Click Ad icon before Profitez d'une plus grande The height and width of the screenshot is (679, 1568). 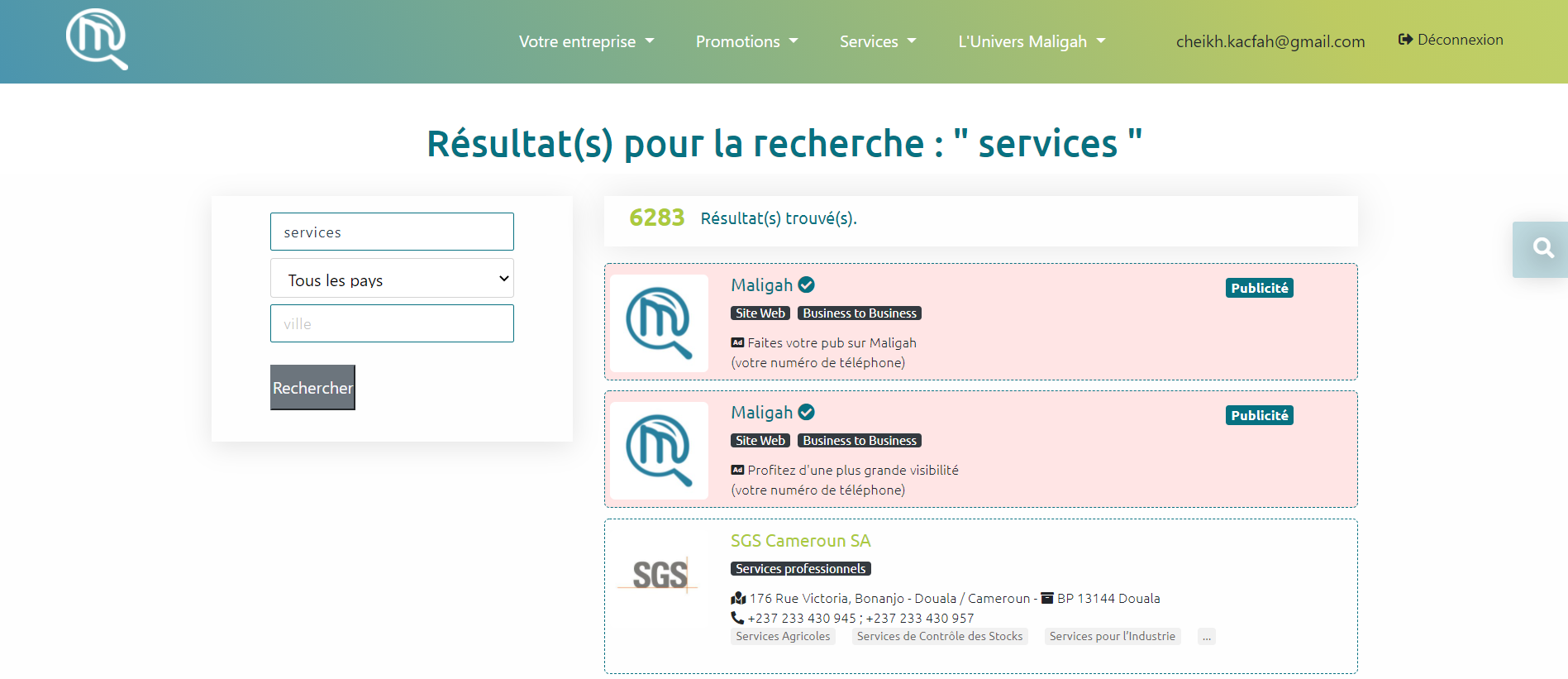coord(737,470)
